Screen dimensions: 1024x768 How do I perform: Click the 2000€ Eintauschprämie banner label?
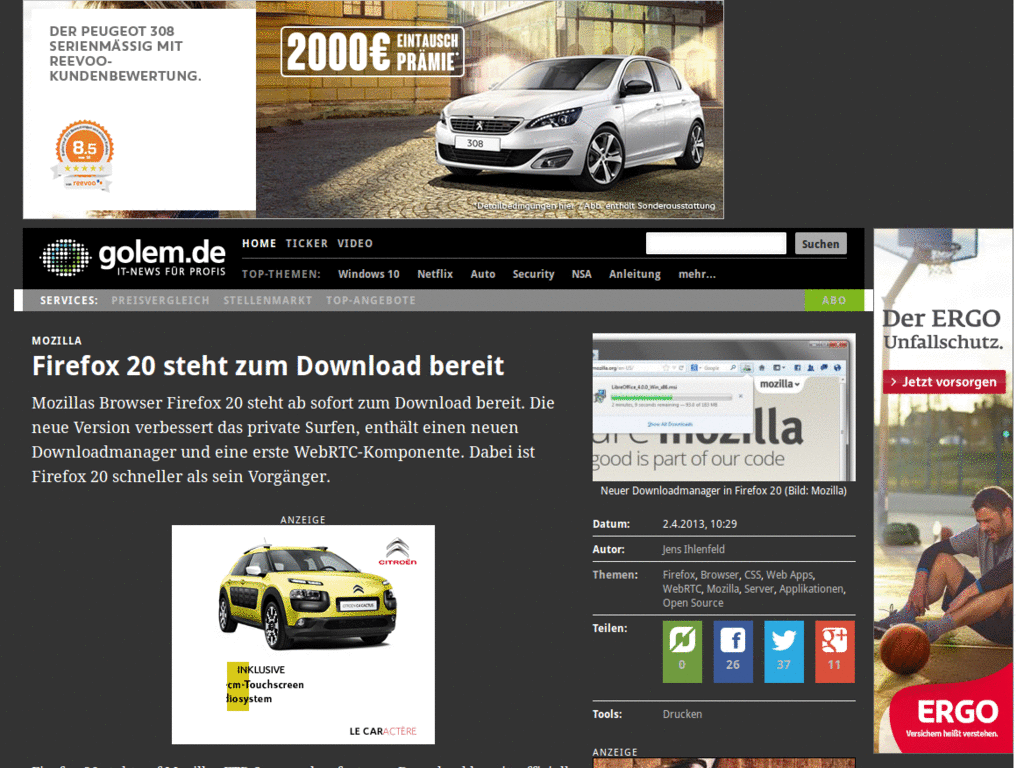tap(372, 52)
